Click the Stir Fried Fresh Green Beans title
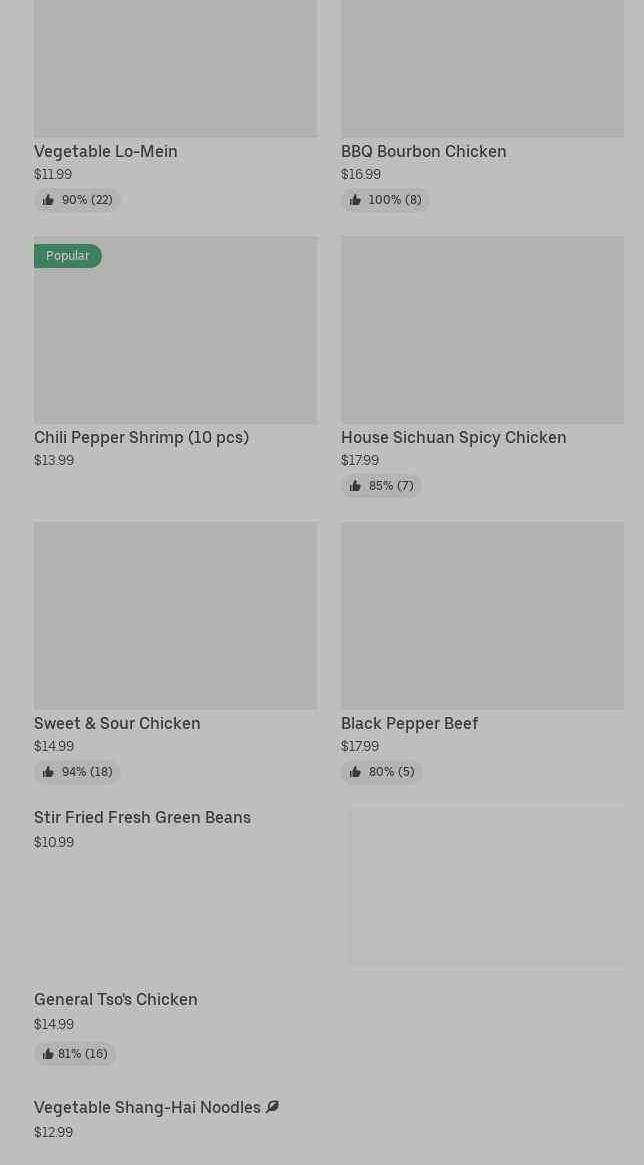Screen dimensions: 644x1165 click(x=142, y=817)
